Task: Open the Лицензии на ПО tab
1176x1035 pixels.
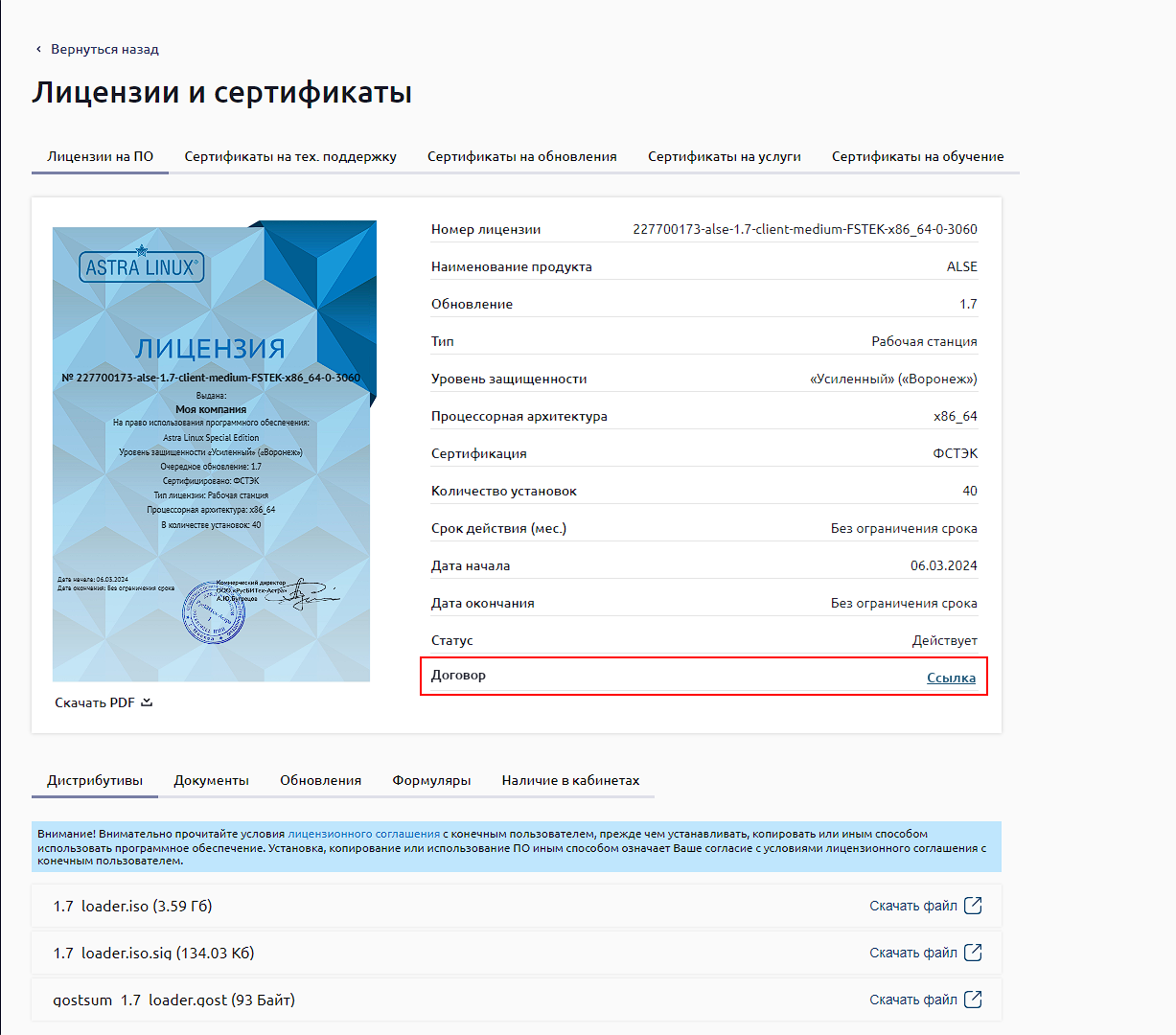Action: pyautogui.click(x=100, y=156)
